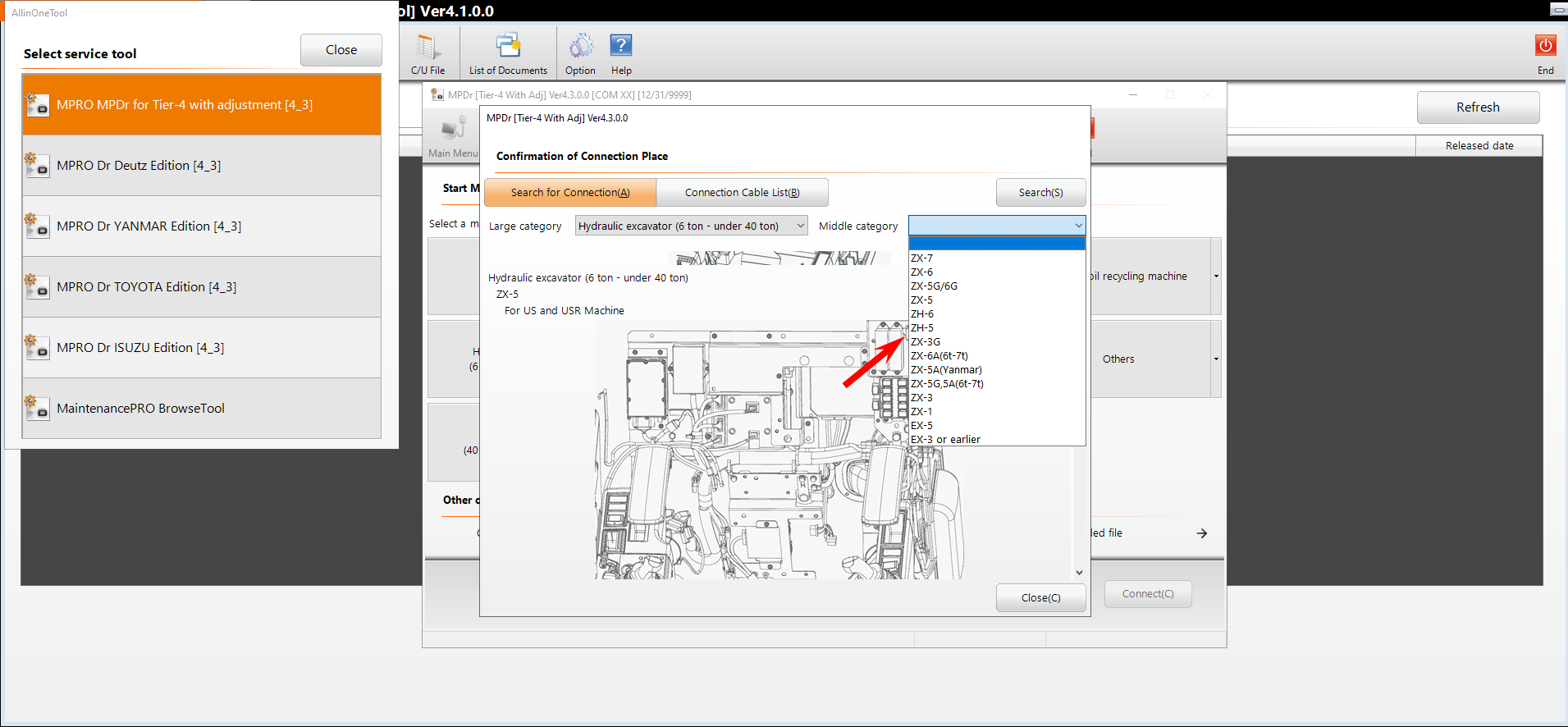Select MPRO Dr Deutz Edition tool
Screen dimensions: 1568x727
coord(202,166)
